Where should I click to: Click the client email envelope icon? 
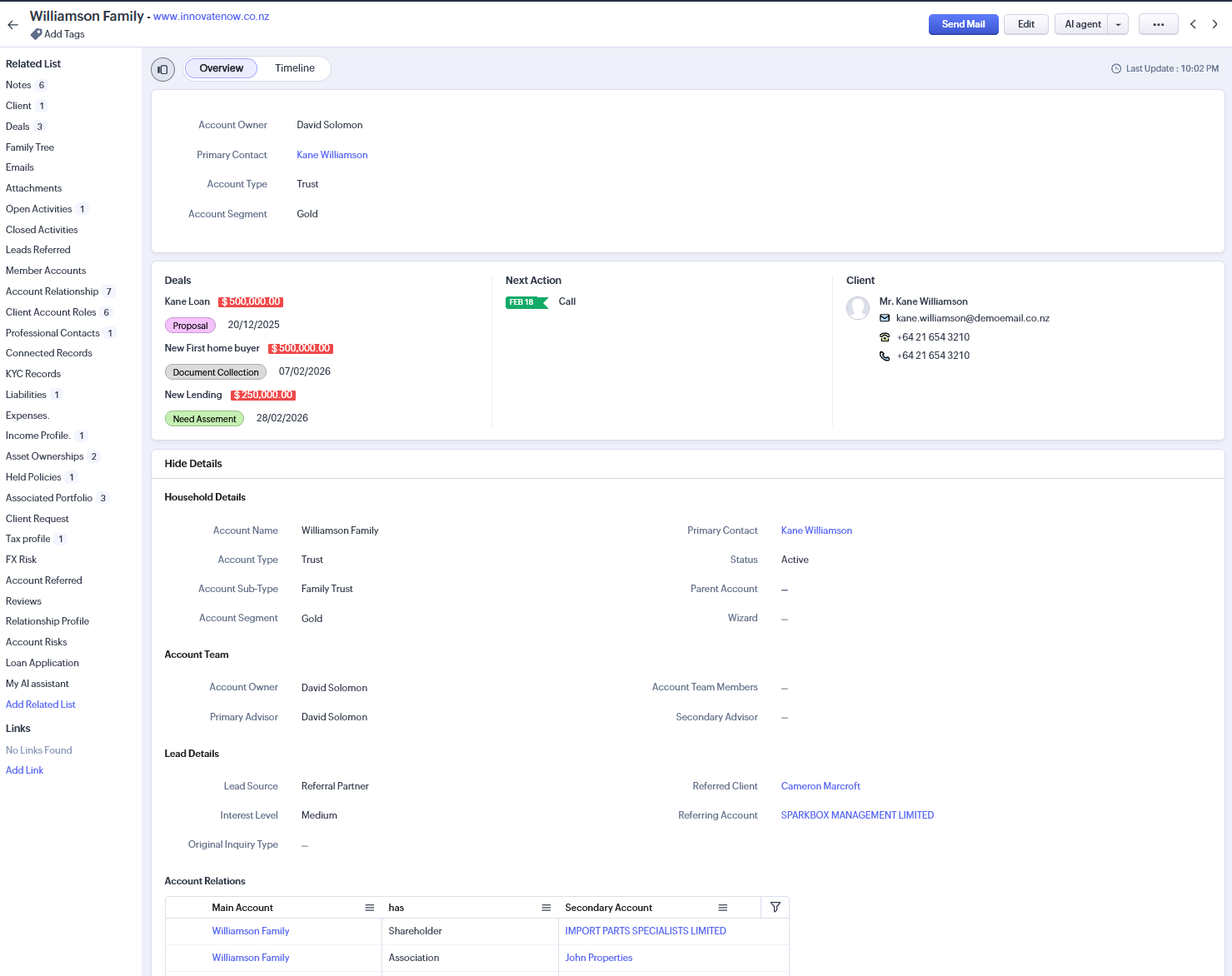pyautogui.click(x=885, y=318)
